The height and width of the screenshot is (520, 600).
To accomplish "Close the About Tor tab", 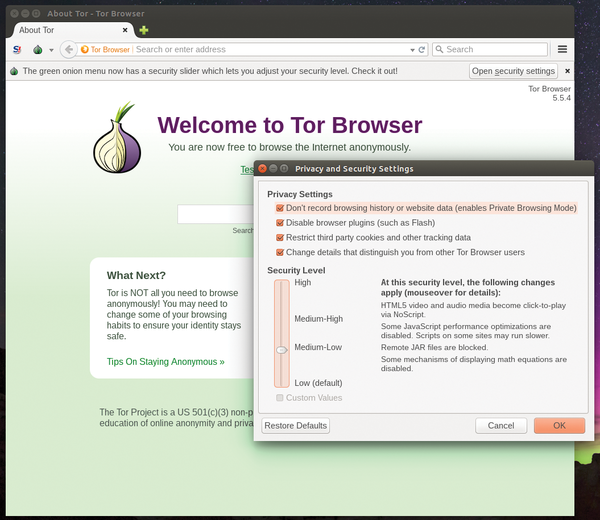I will pos(125,30).
